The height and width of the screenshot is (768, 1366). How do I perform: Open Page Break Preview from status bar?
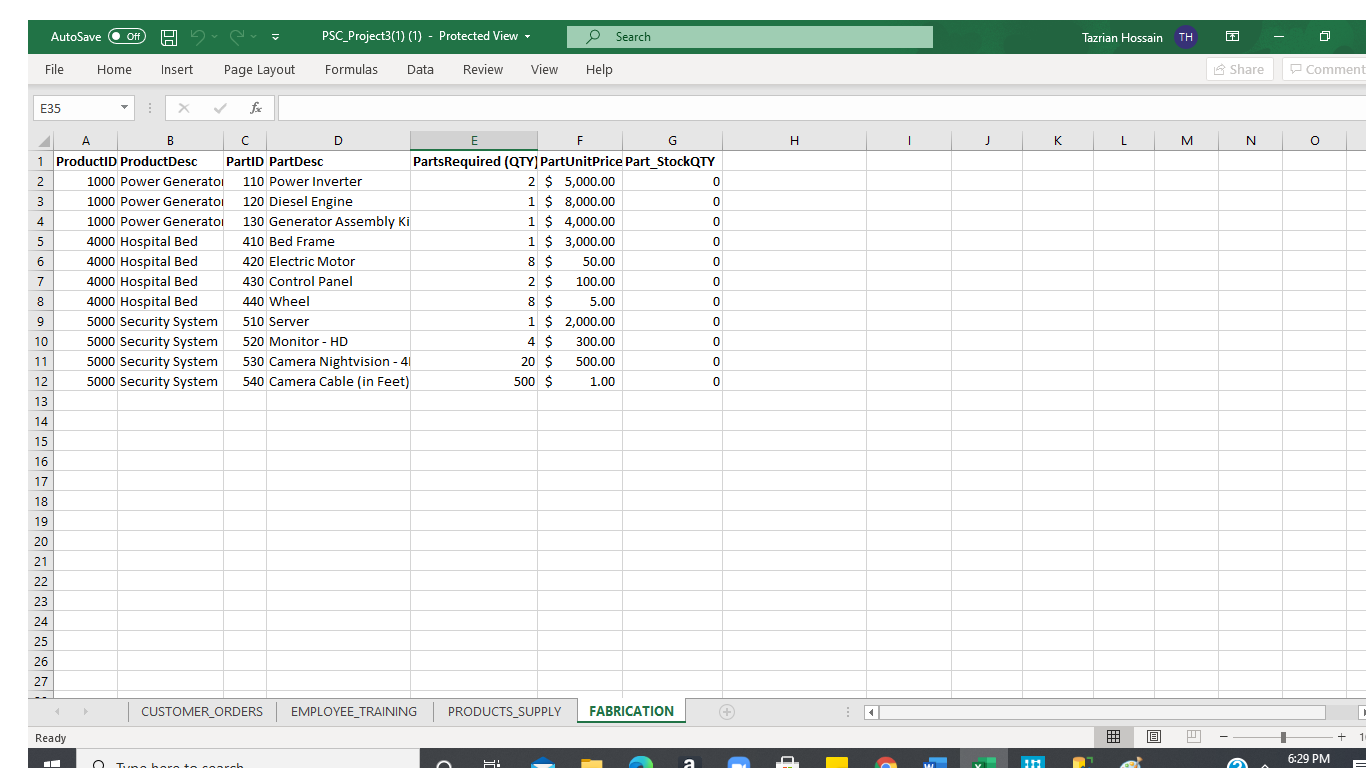click(1192, 736)
